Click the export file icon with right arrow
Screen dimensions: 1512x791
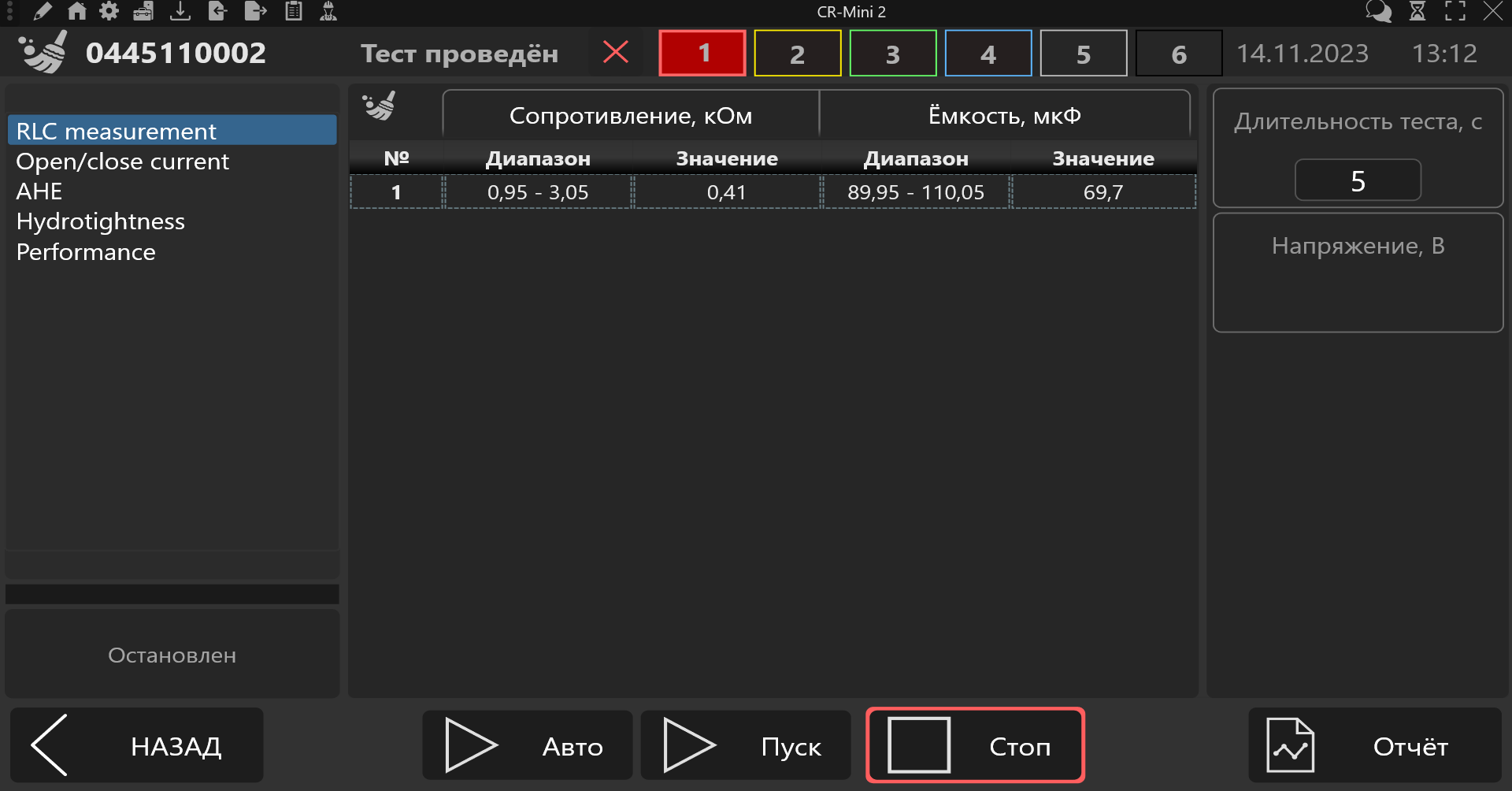tap(255, 11)
